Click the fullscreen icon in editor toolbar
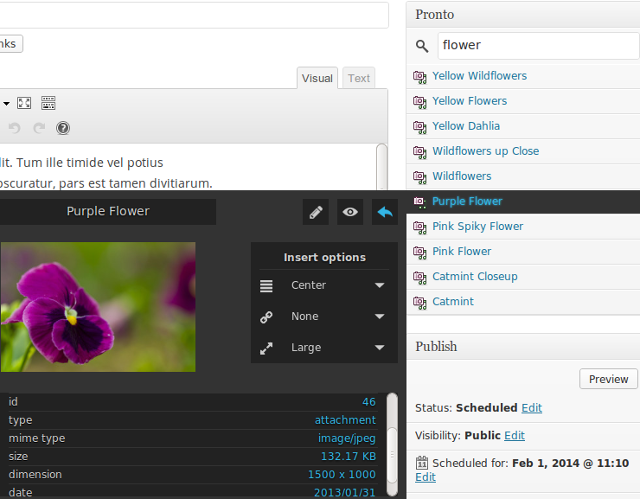Image resolution: width=640 pixels, height=499 pixels. [24, 103]
